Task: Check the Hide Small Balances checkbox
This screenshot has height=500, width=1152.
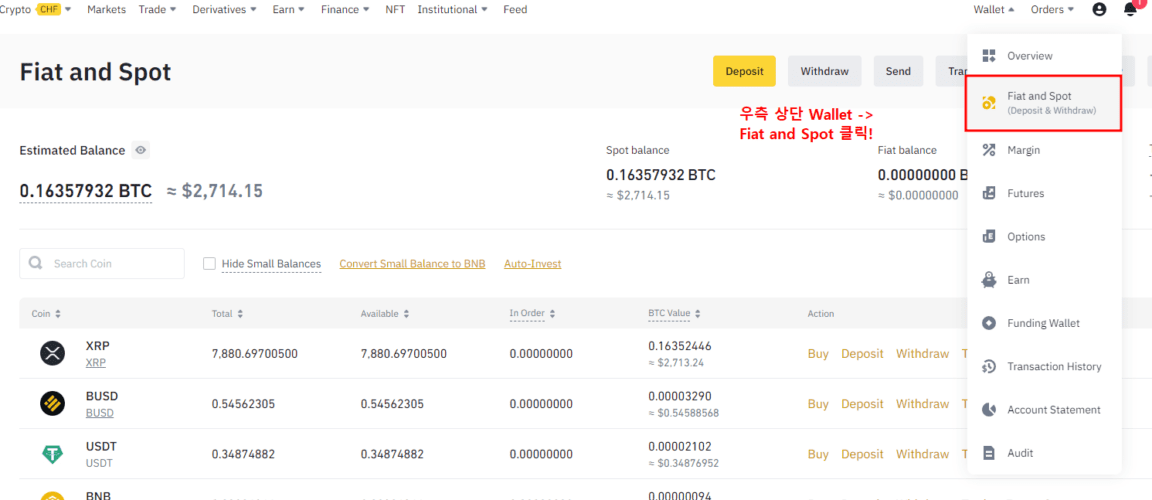Action: click(x=209, y=264)
